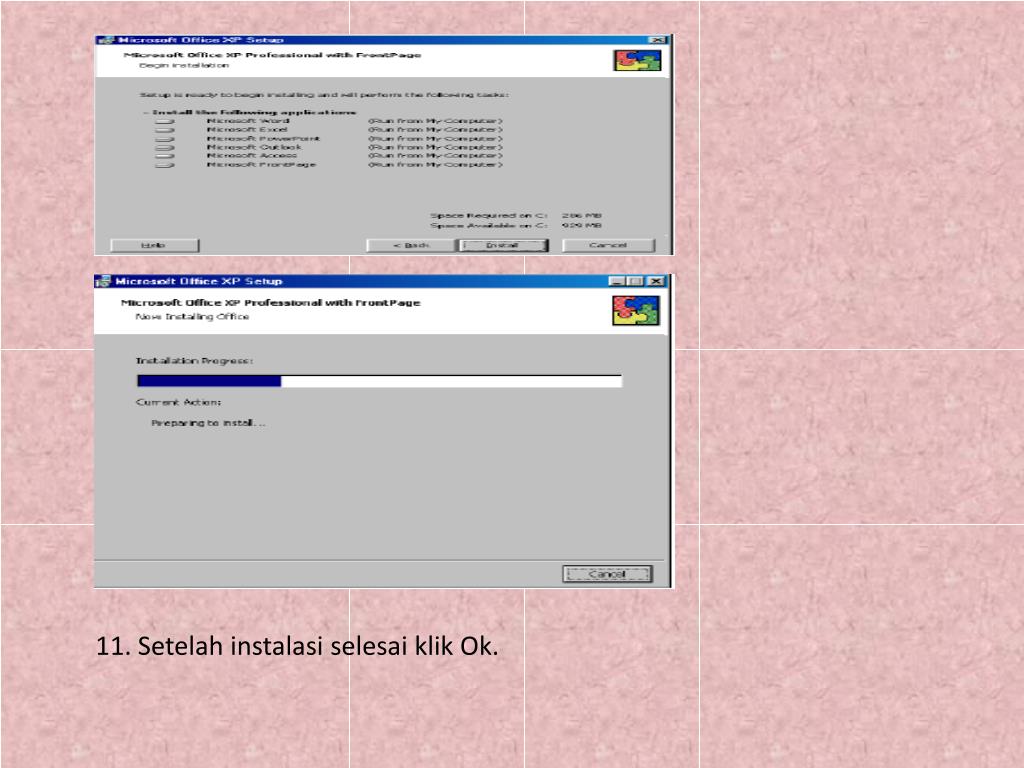Click the 'Preparing to install...' action text
The height and width of the screenshot is (768, 1024).
coord(208,423)
